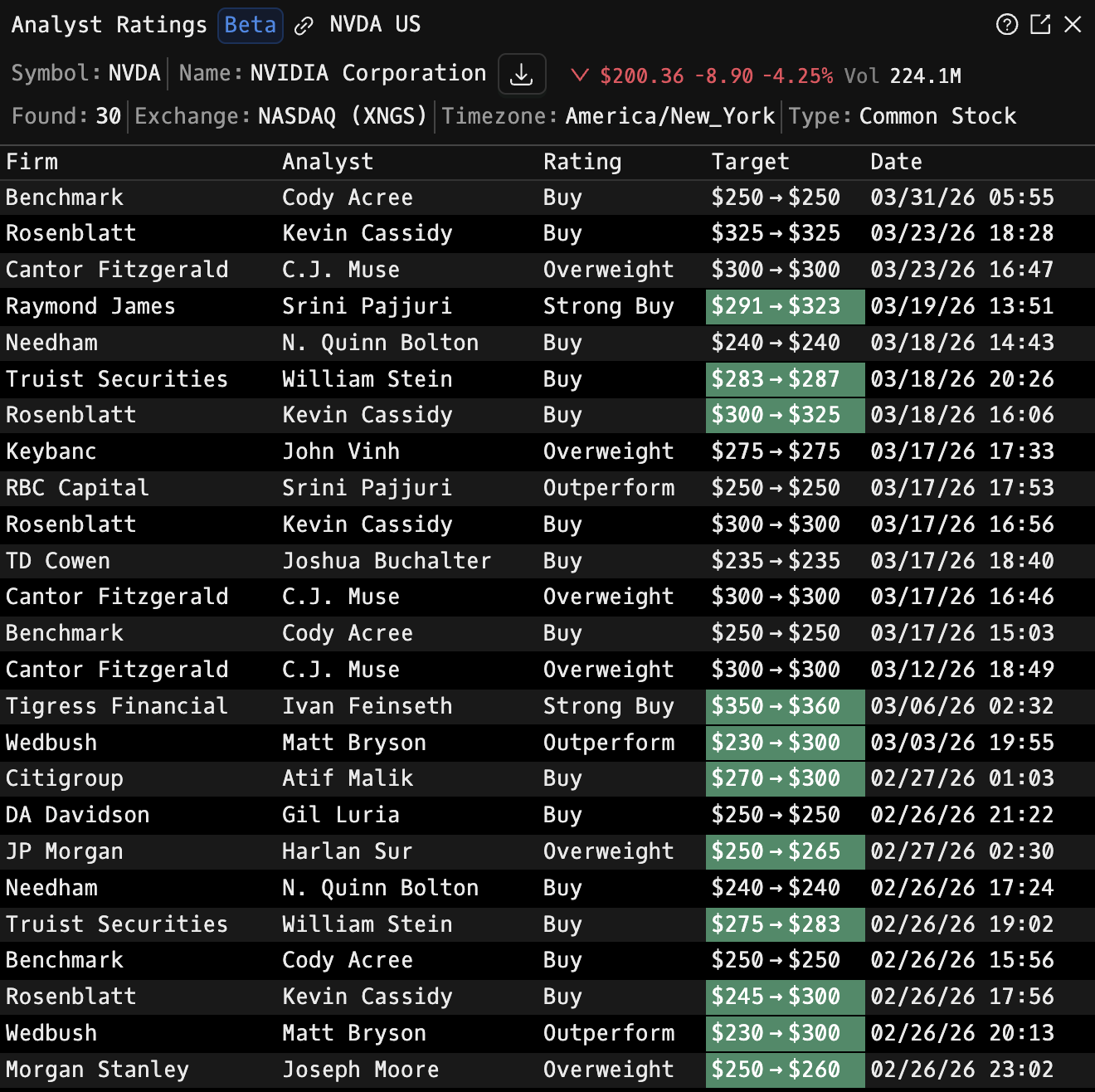This screenshot has height=1092, width=1095.
Task: Select the NVIDIA Corporation name text
Action: pyautogui.click(x=368, y=73)
